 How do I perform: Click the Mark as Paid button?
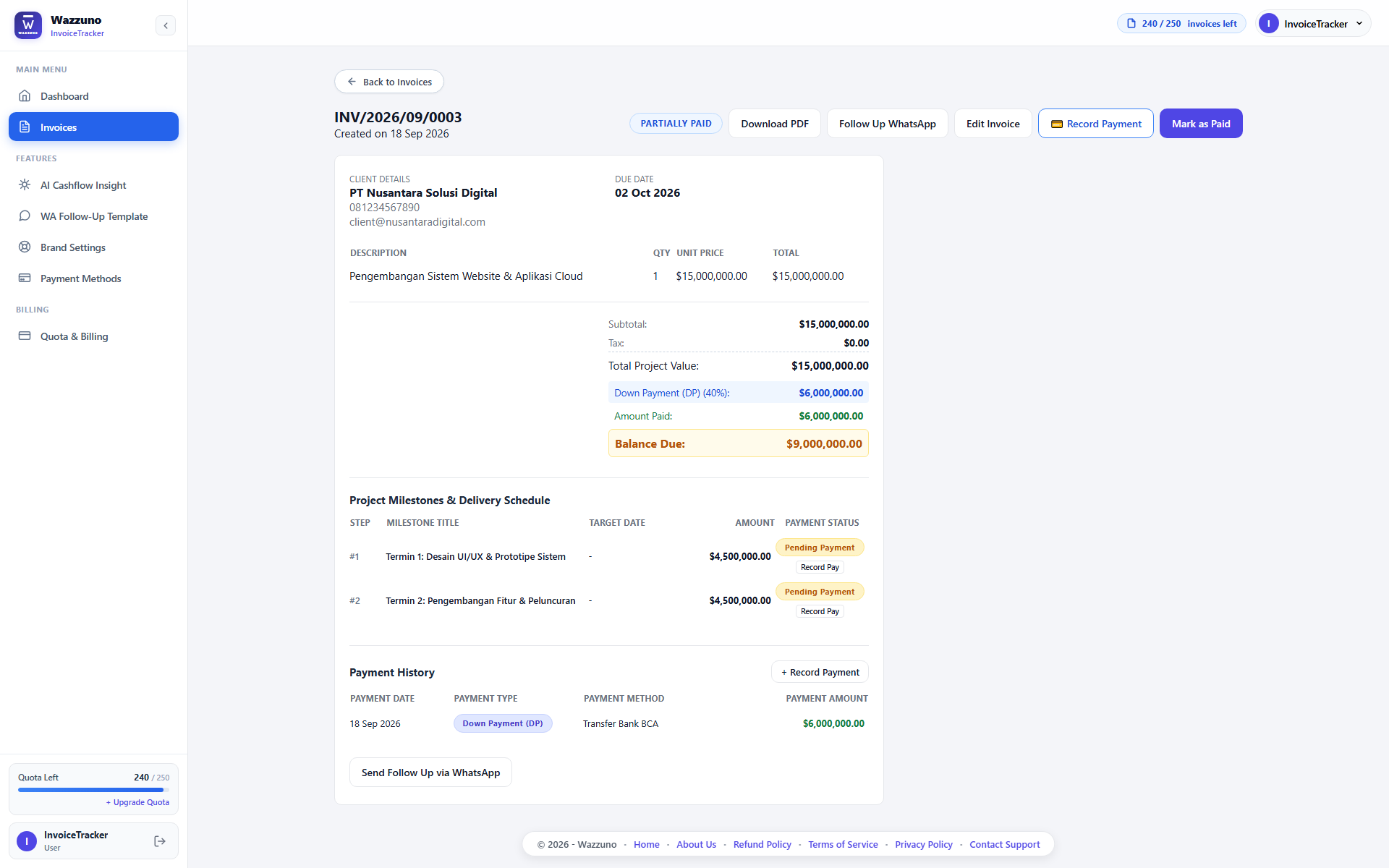[1201, 124]
